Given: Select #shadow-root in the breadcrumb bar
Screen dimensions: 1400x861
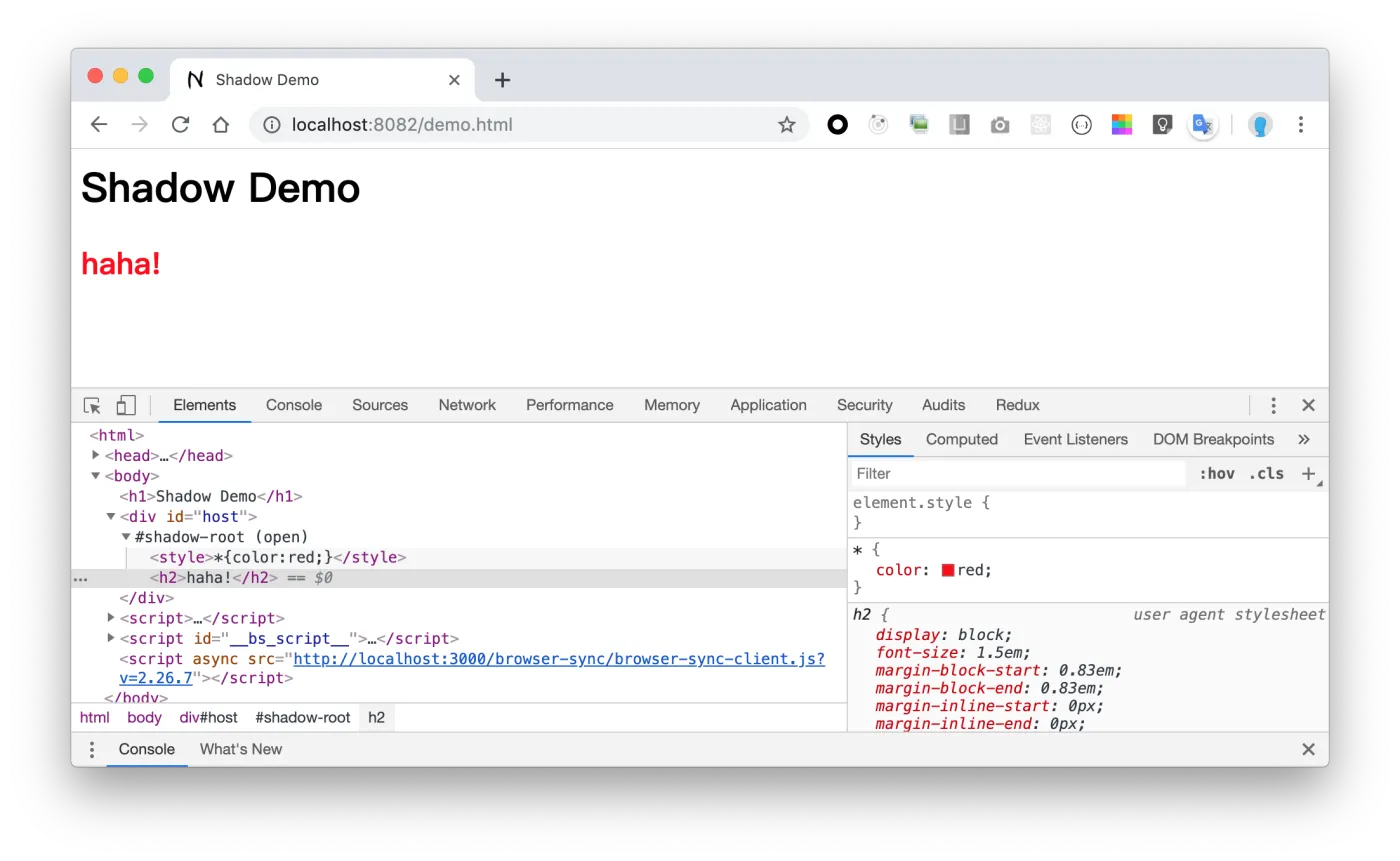Looking at the screenshot, I should 303,717.
